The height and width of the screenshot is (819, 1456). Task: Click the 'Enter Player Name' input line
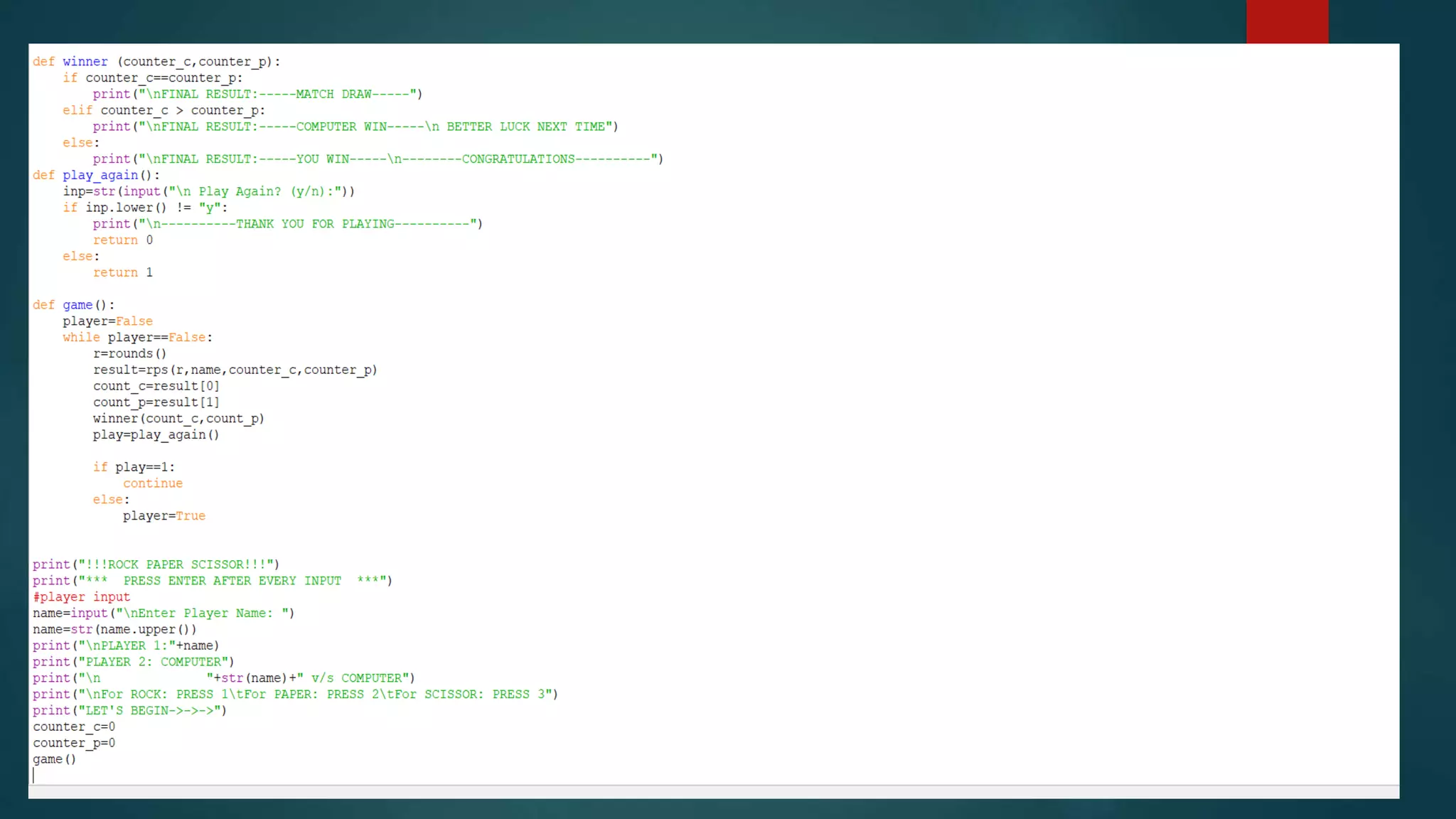[163, 613]
